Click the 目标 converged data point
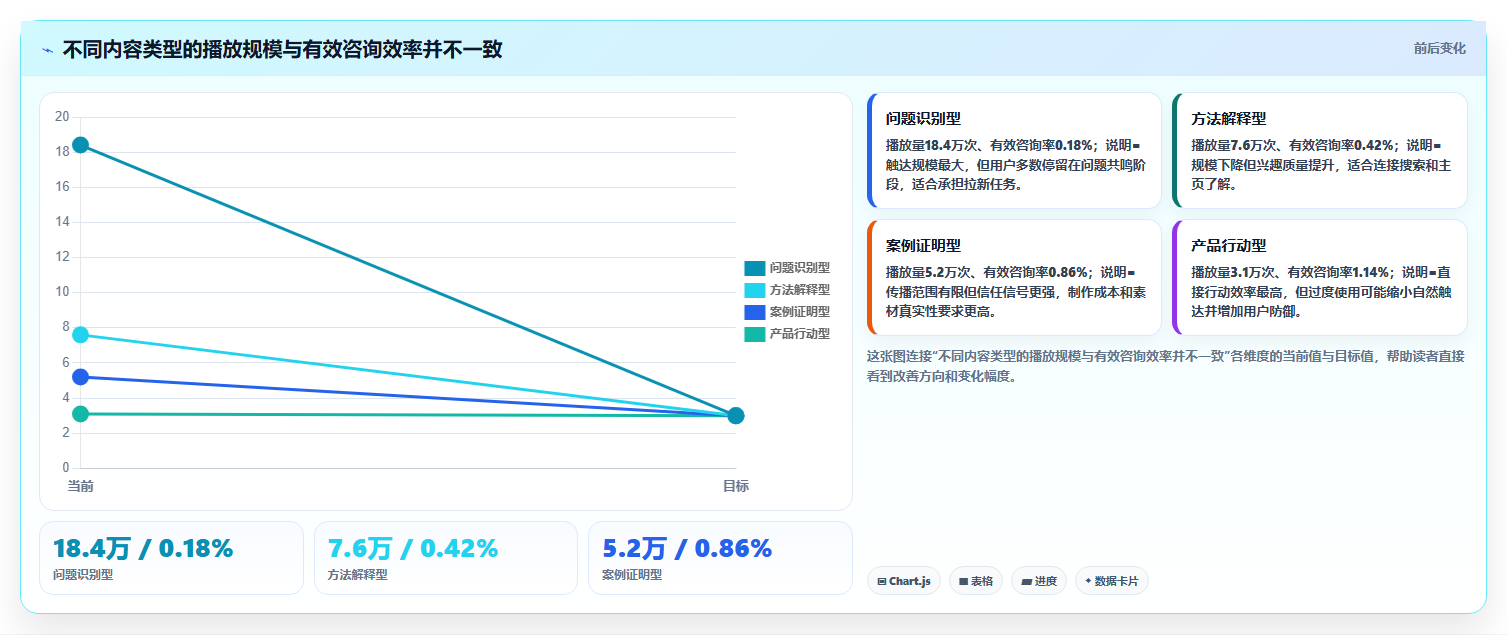1507x635 pixels. (x=736, y=415)
